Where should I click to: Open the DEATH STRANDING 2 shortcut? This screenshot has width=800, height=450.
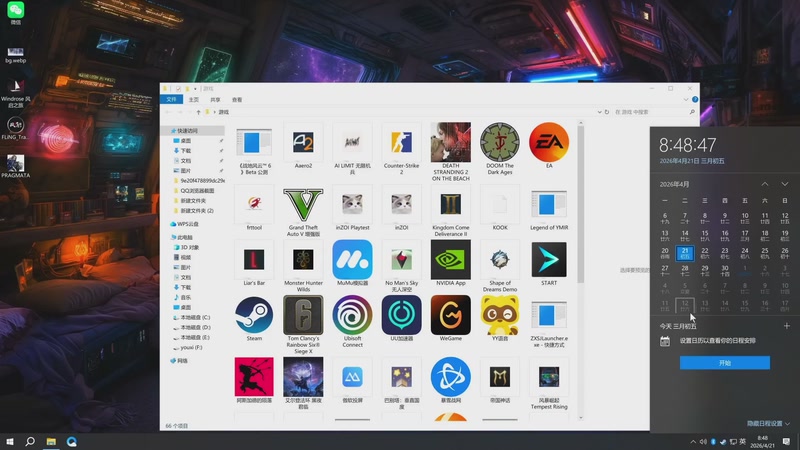[x=451, y=152]
